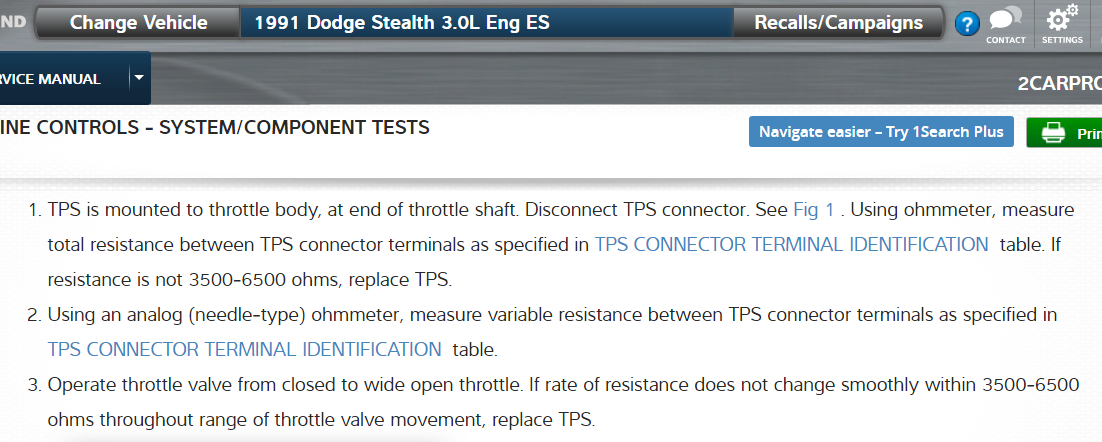Click Navigate easier – Try 1Search Plus

881,132
